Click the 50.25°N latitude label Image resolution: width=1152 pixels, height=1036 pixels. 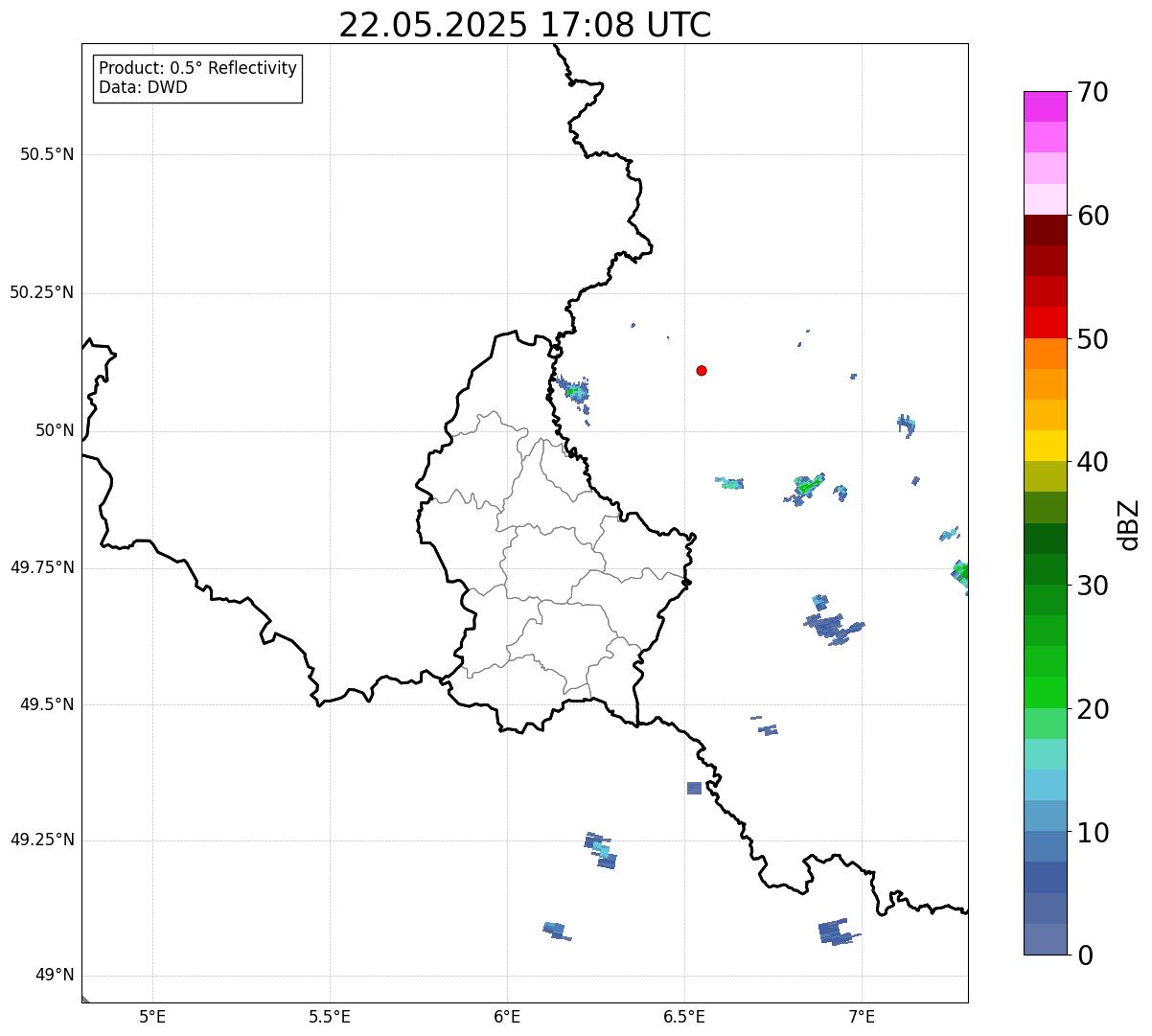tap(42, 292)
